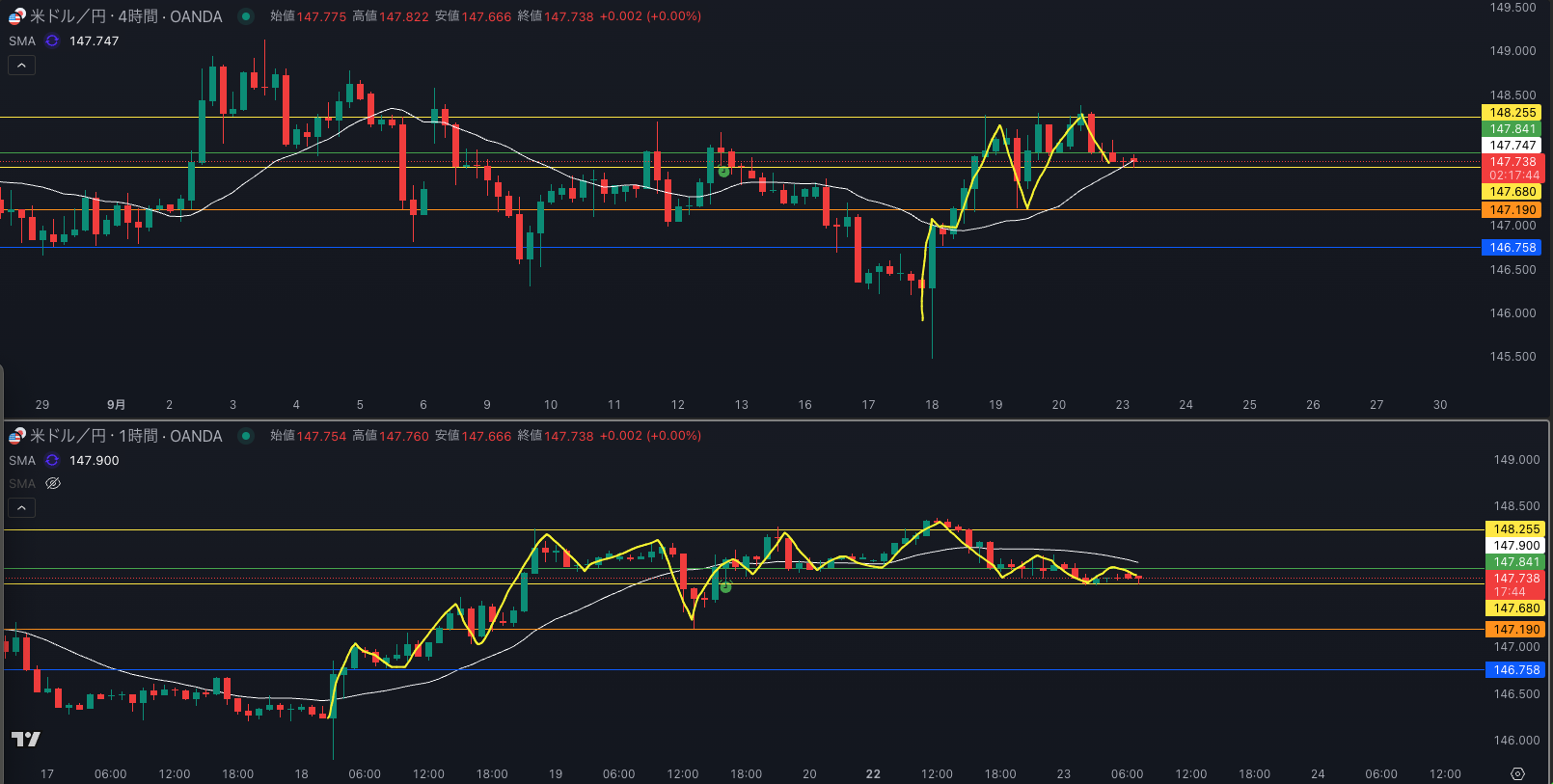Click yellow 148.255 price label on upper chart

(x=1512, y=113)
